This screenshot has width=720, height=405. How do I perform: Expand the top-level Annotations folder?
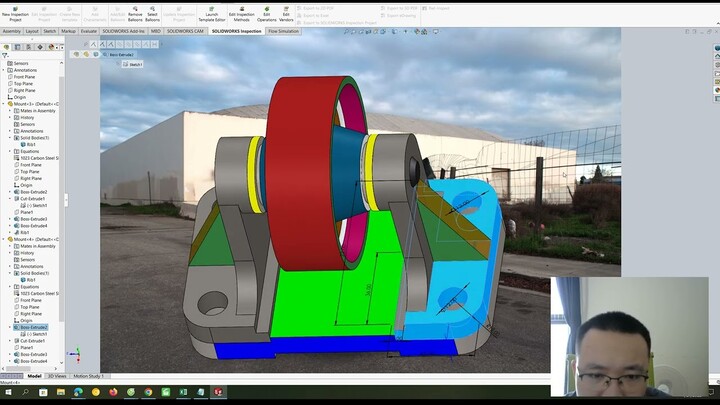(4, 70)
